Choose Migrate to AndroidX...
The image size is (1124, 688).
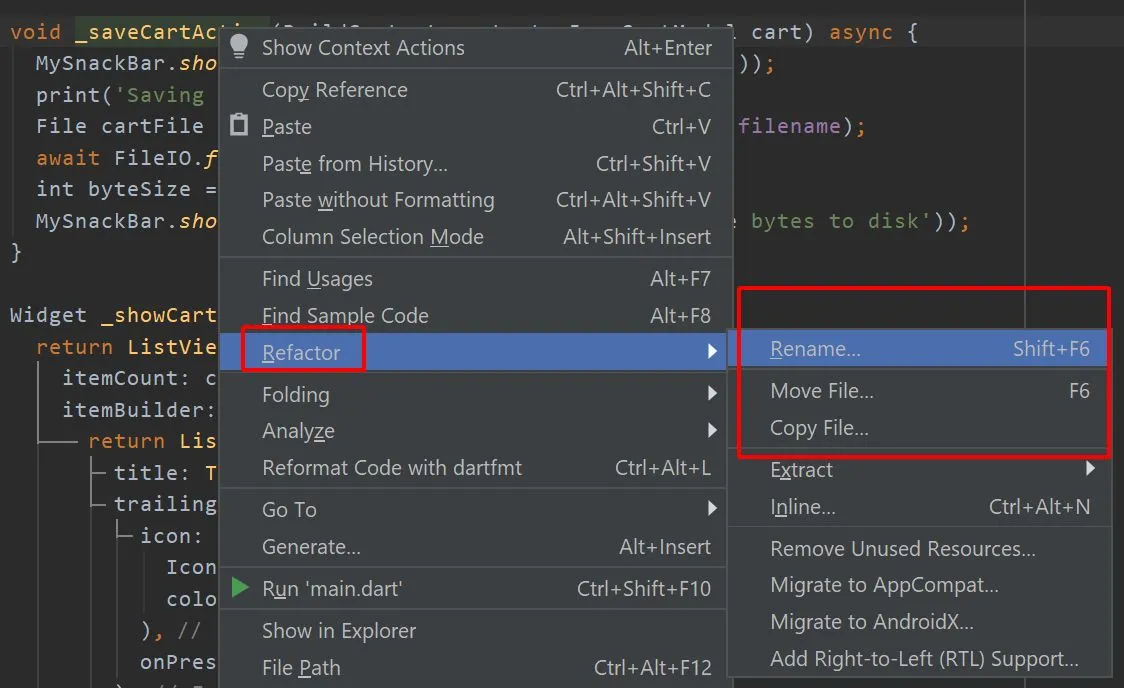[871, 622]
